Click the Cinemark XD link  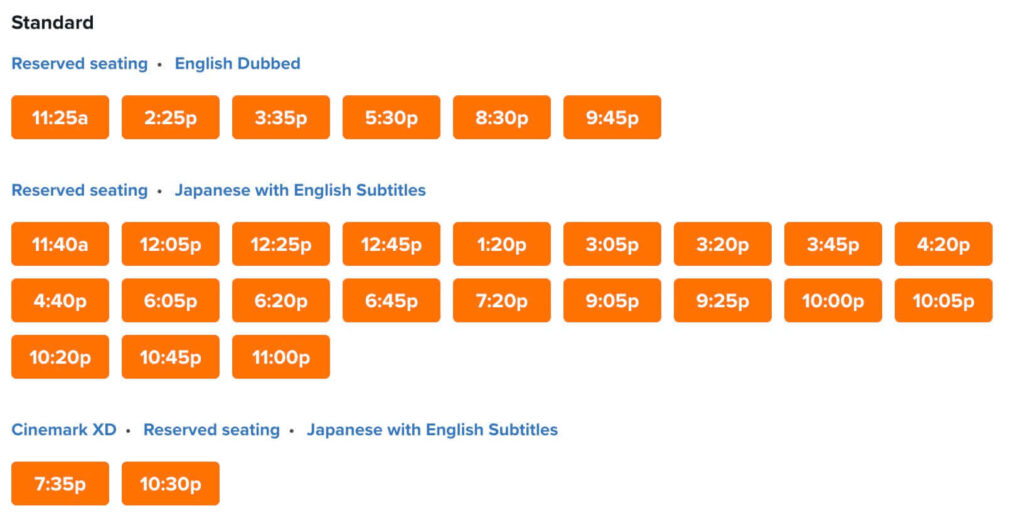click(64, 430)
